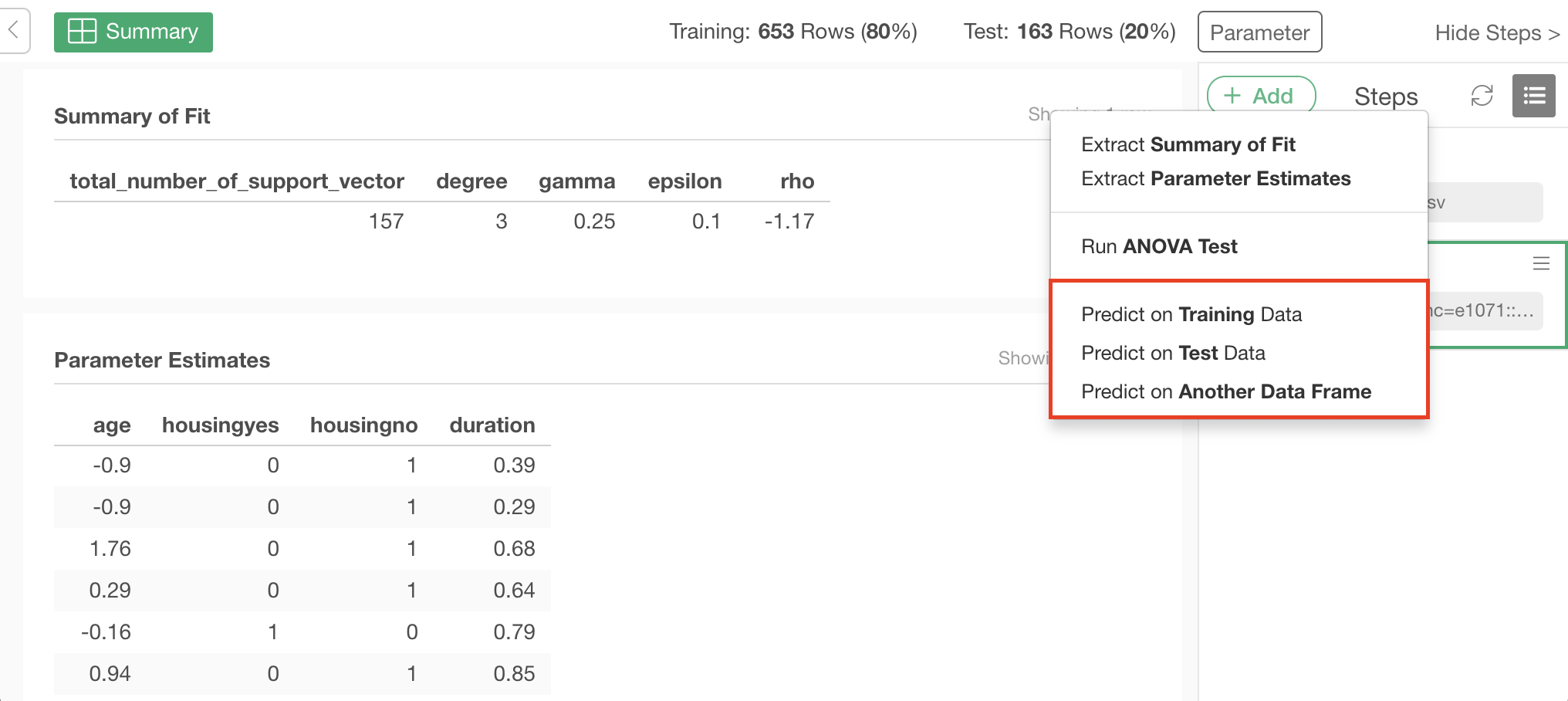Select Extract Summary of Fit
Viewport: 1568px width, 701px height.
click(x=1188, y=144)
